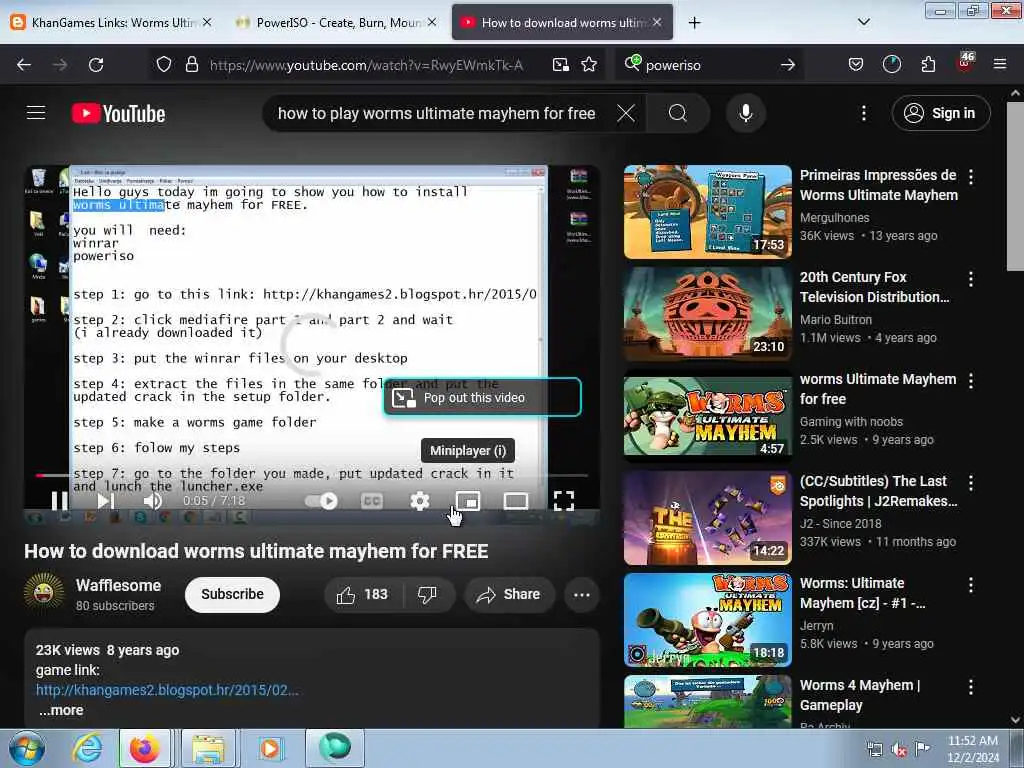This screenshot has width=1024, height=768.
Task: Open Gaming with noobs video thumbnail
Action: pyautogui.click(x=707, y=415)
